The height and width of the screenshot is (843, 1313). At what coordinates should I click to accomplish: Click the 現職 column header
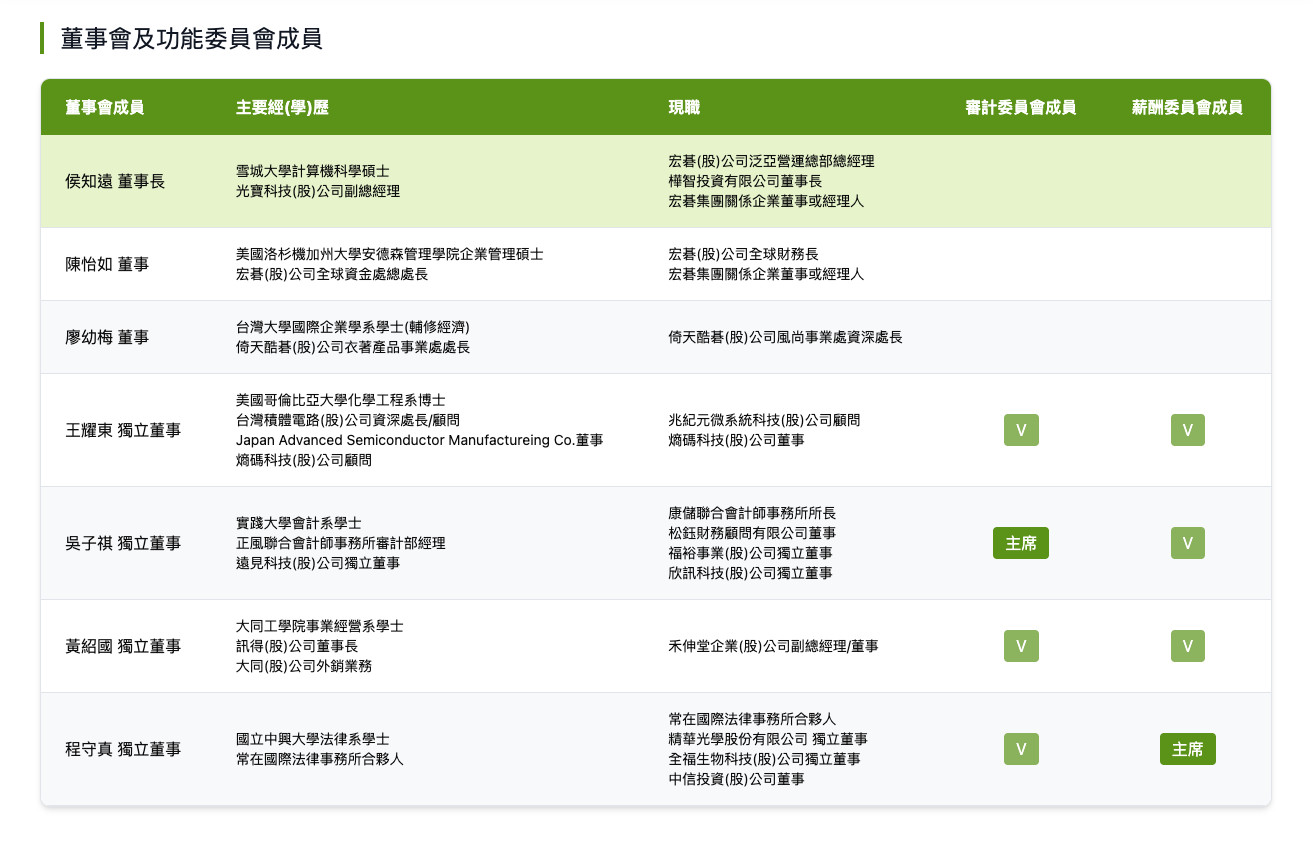[x=684, y=107]
